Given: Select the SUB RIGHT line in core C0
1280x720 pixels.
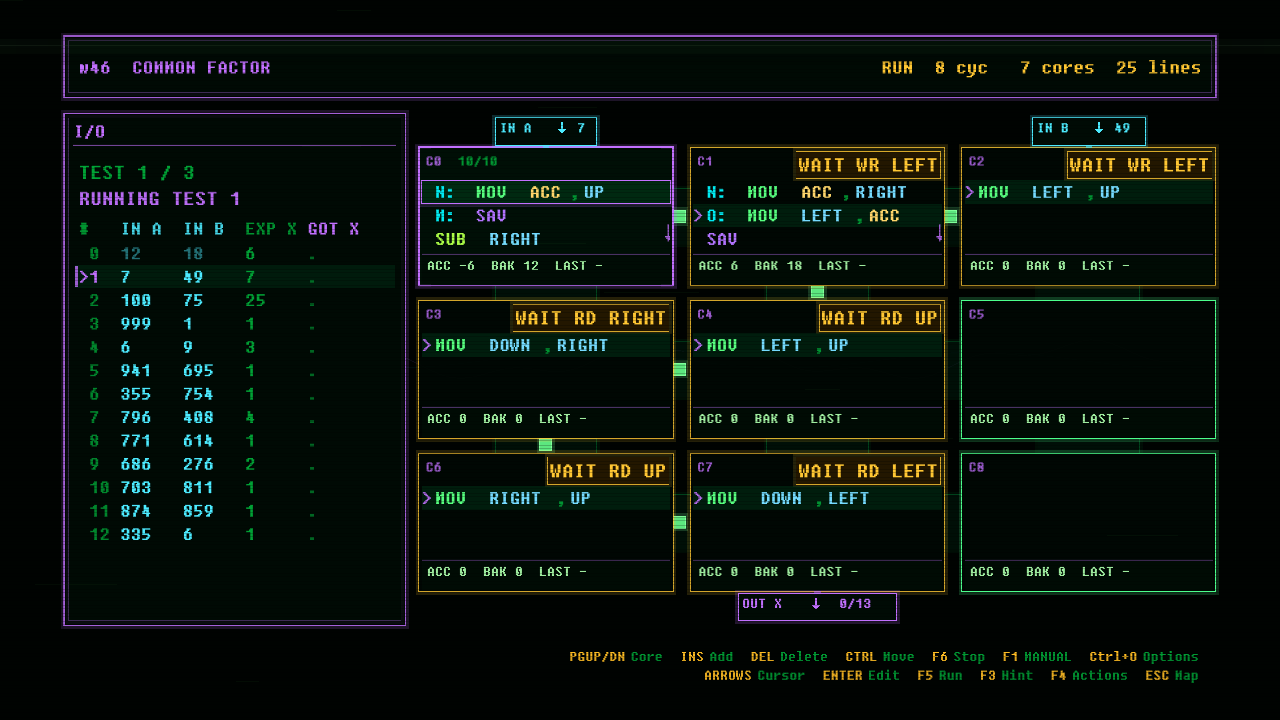Looking at the screenshot, I should point(546,239).
